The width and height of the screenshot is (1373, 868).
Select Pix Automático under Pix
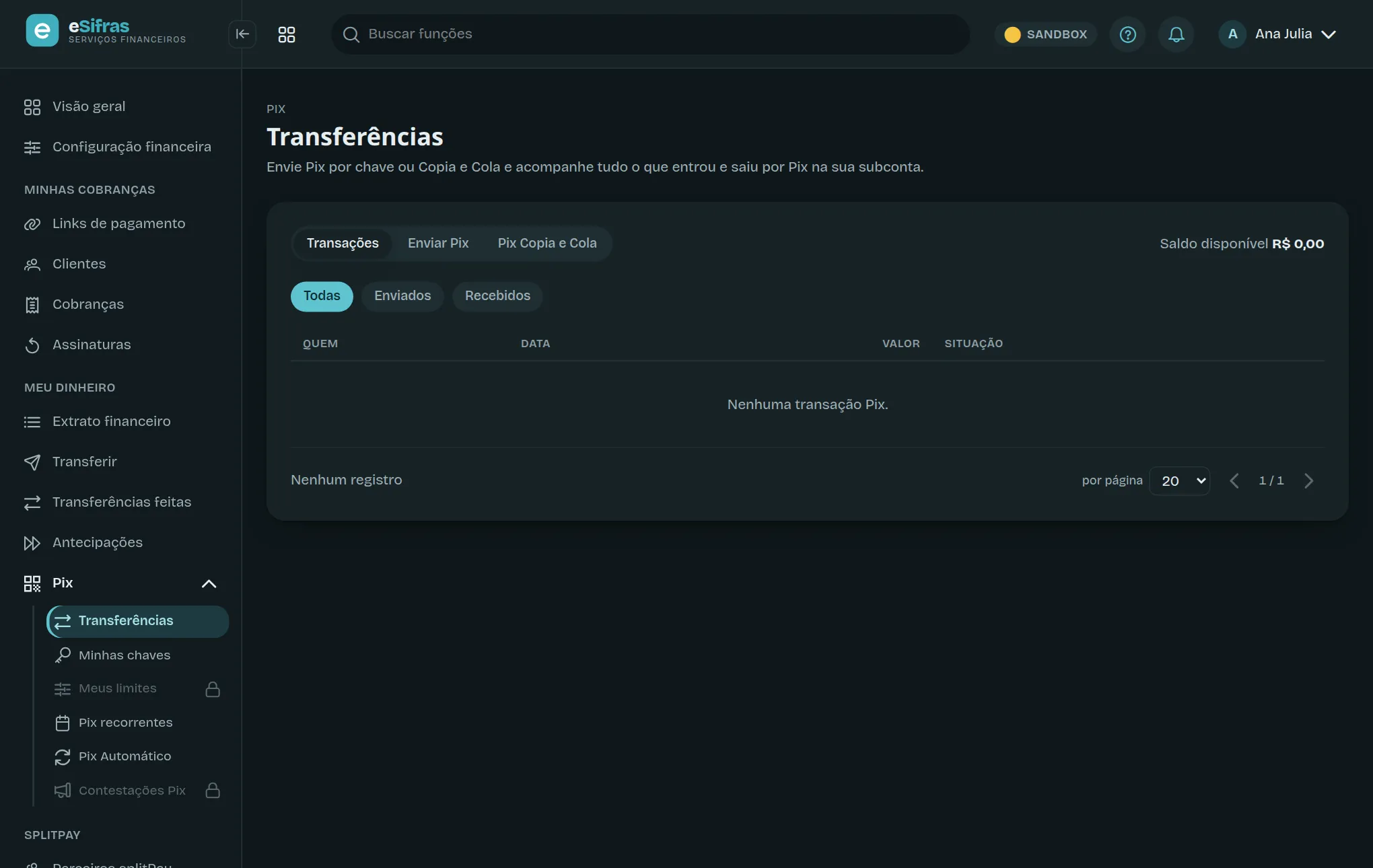[138, 757]
